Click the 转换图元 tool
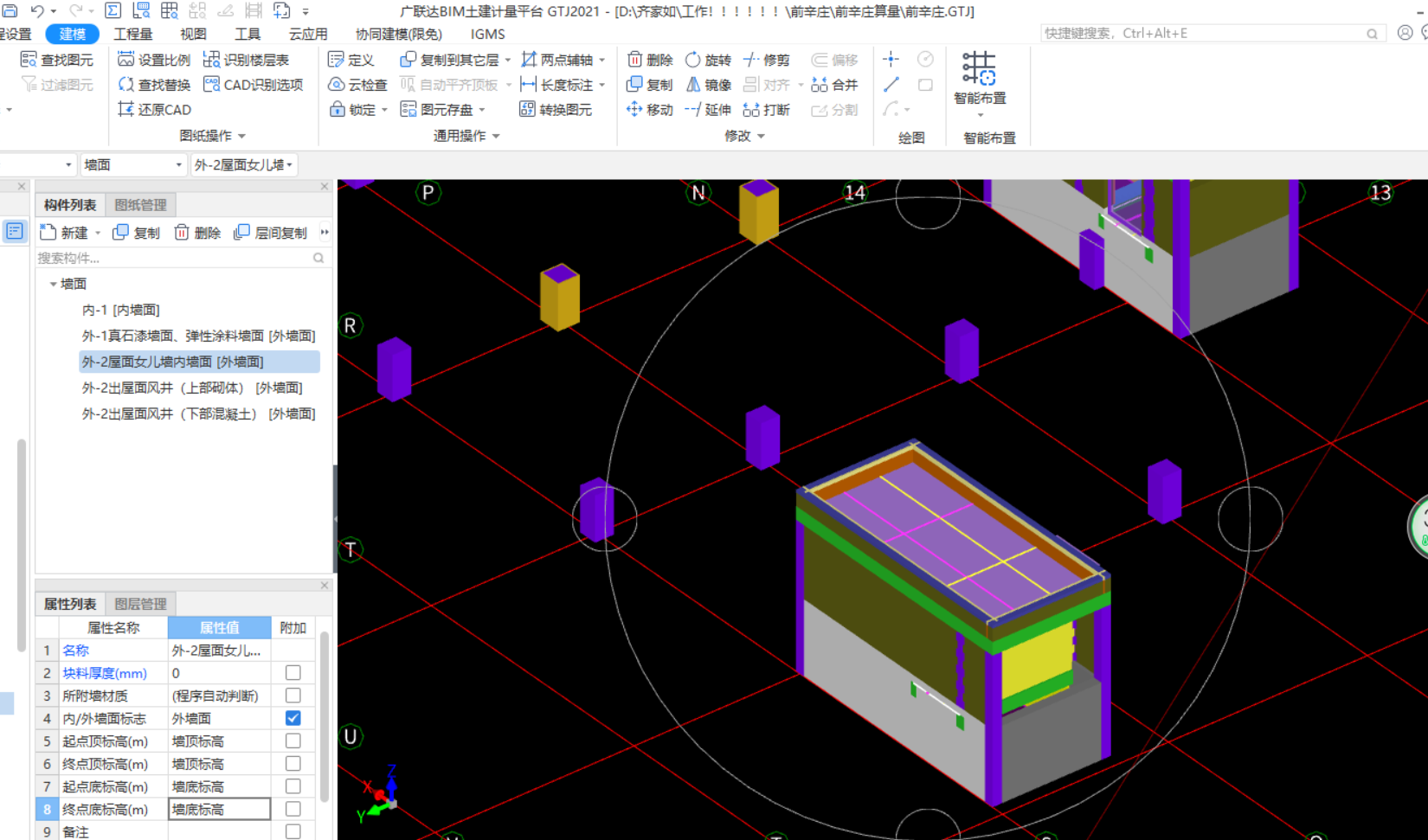 pyautogui.click(x=556, y=110)
